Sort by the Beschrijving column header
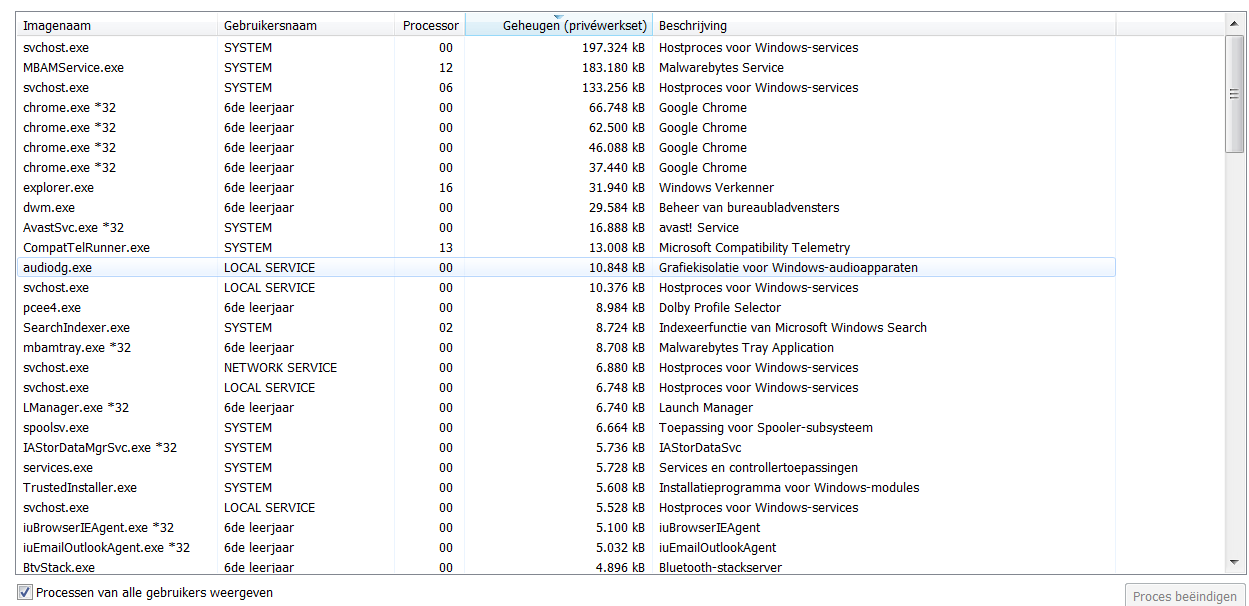Viewport: 1249px width, 606px height. click(884, 26)
